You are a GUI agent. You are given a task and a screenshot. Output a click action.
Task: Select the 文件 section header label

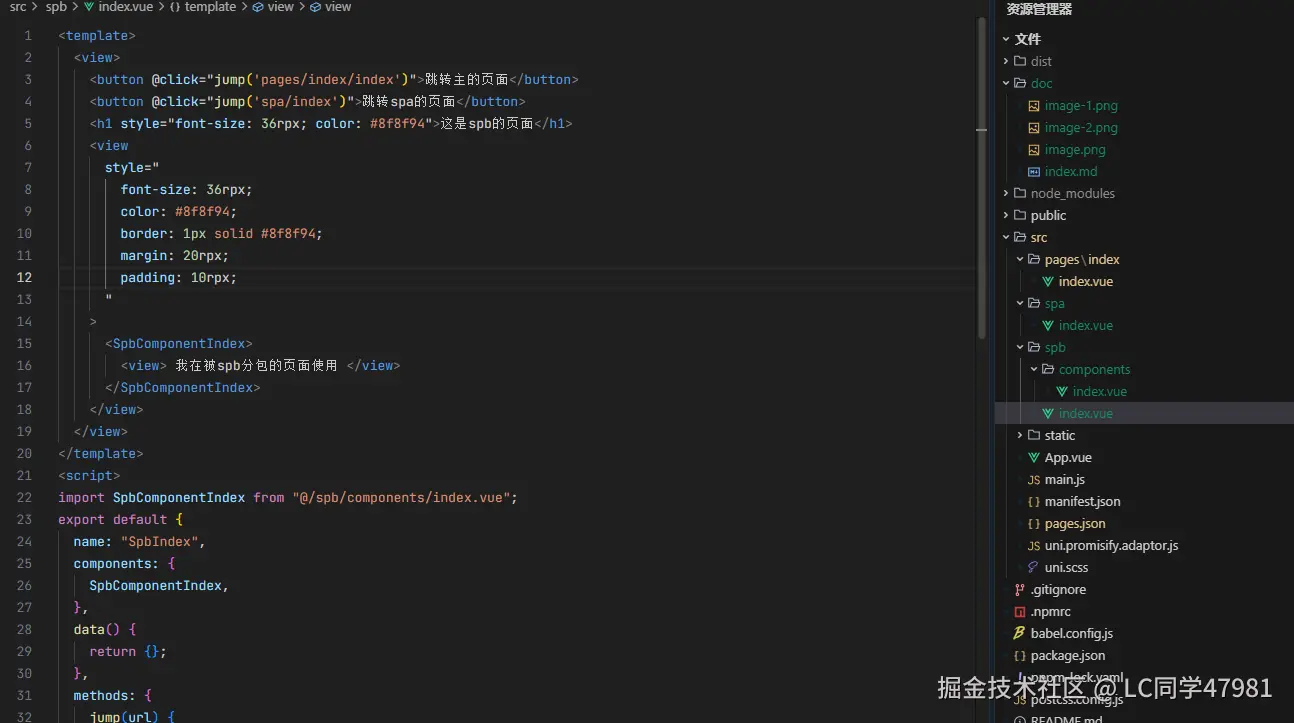click(1028, 39)
